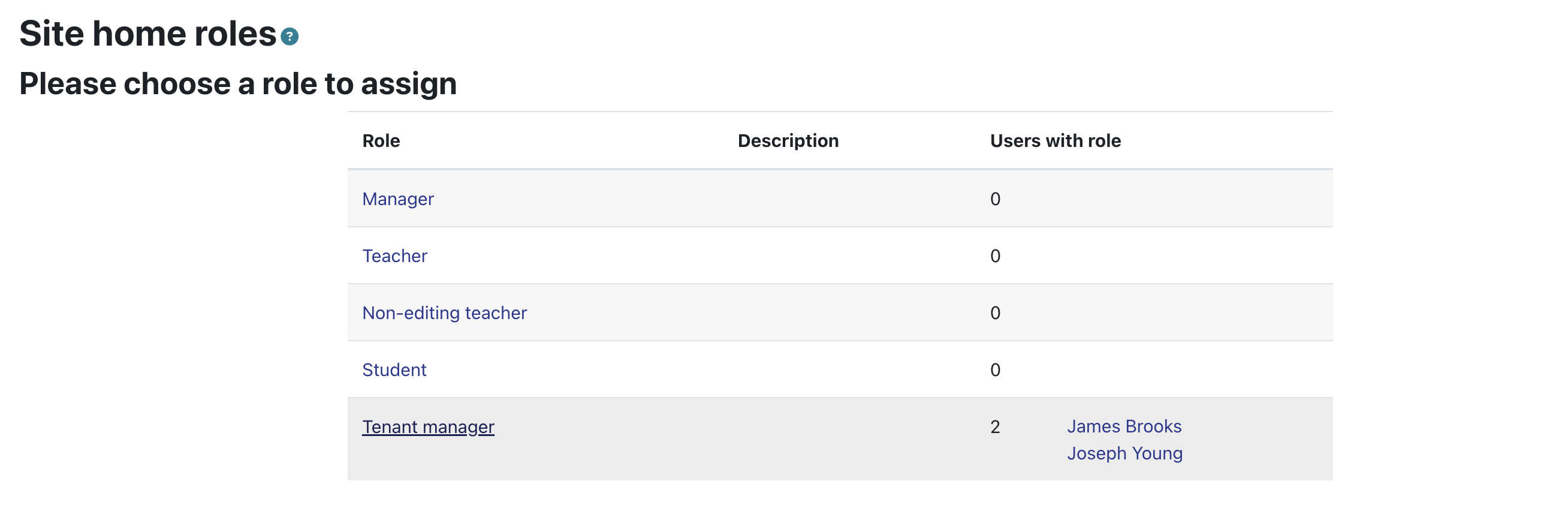View James Brooks user profile
Screen dimensions: 1568x529
pyautogui.click(x=1124, y=426)
